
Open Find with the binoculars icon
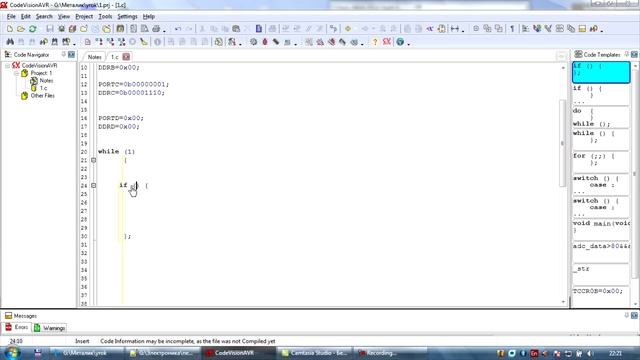pos(10,42)
